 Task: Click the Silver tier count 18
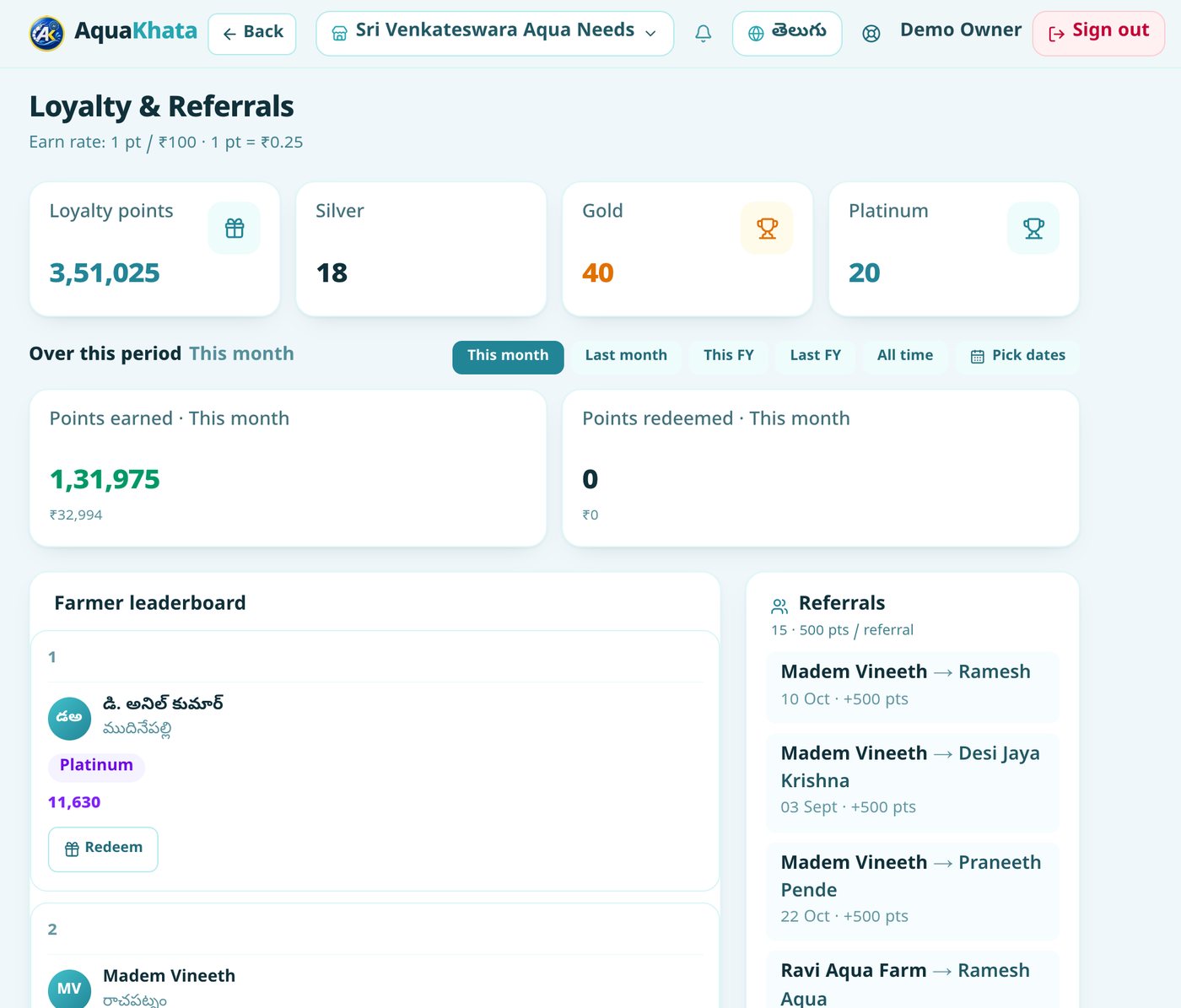click(x=332, y=273)
